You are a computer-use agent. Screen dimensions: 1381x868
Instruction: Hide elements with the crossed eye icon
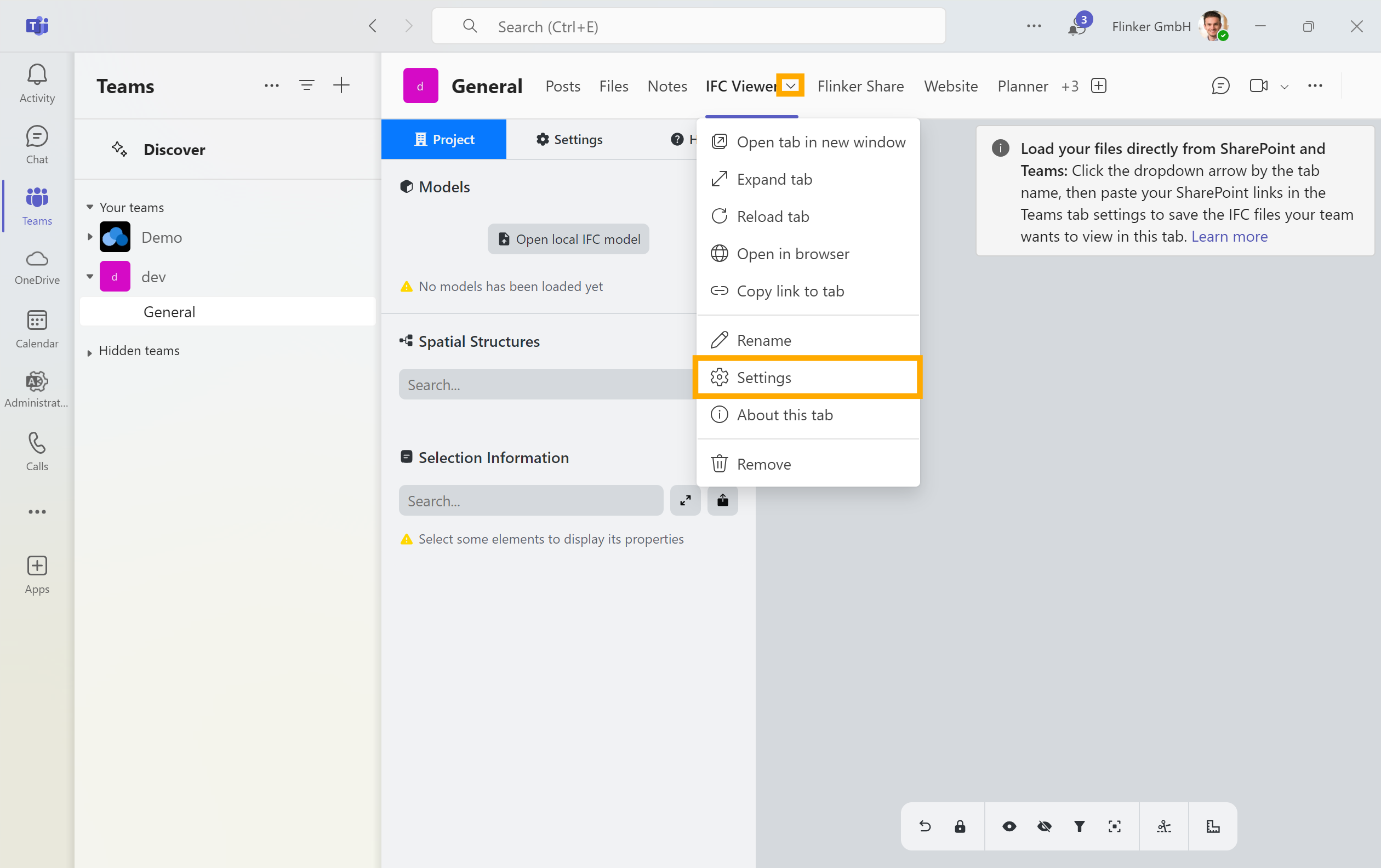coord(1045,826)
